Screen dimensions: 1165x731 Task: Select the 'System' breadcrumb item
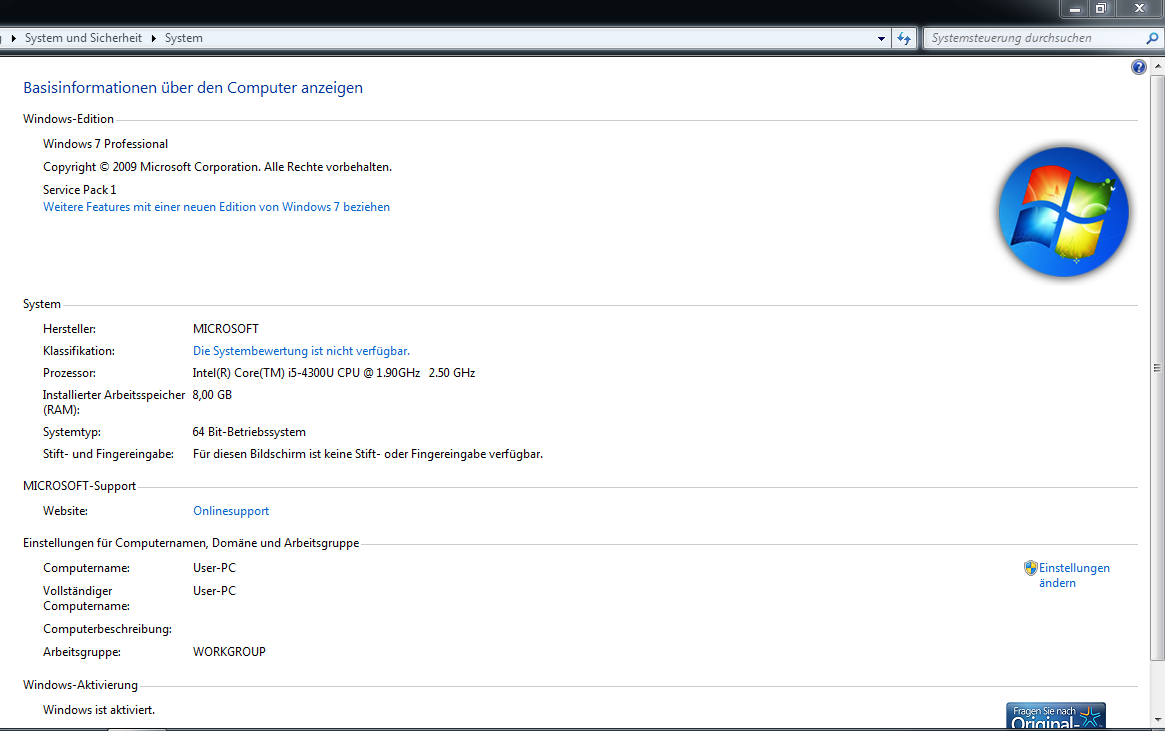184,38
